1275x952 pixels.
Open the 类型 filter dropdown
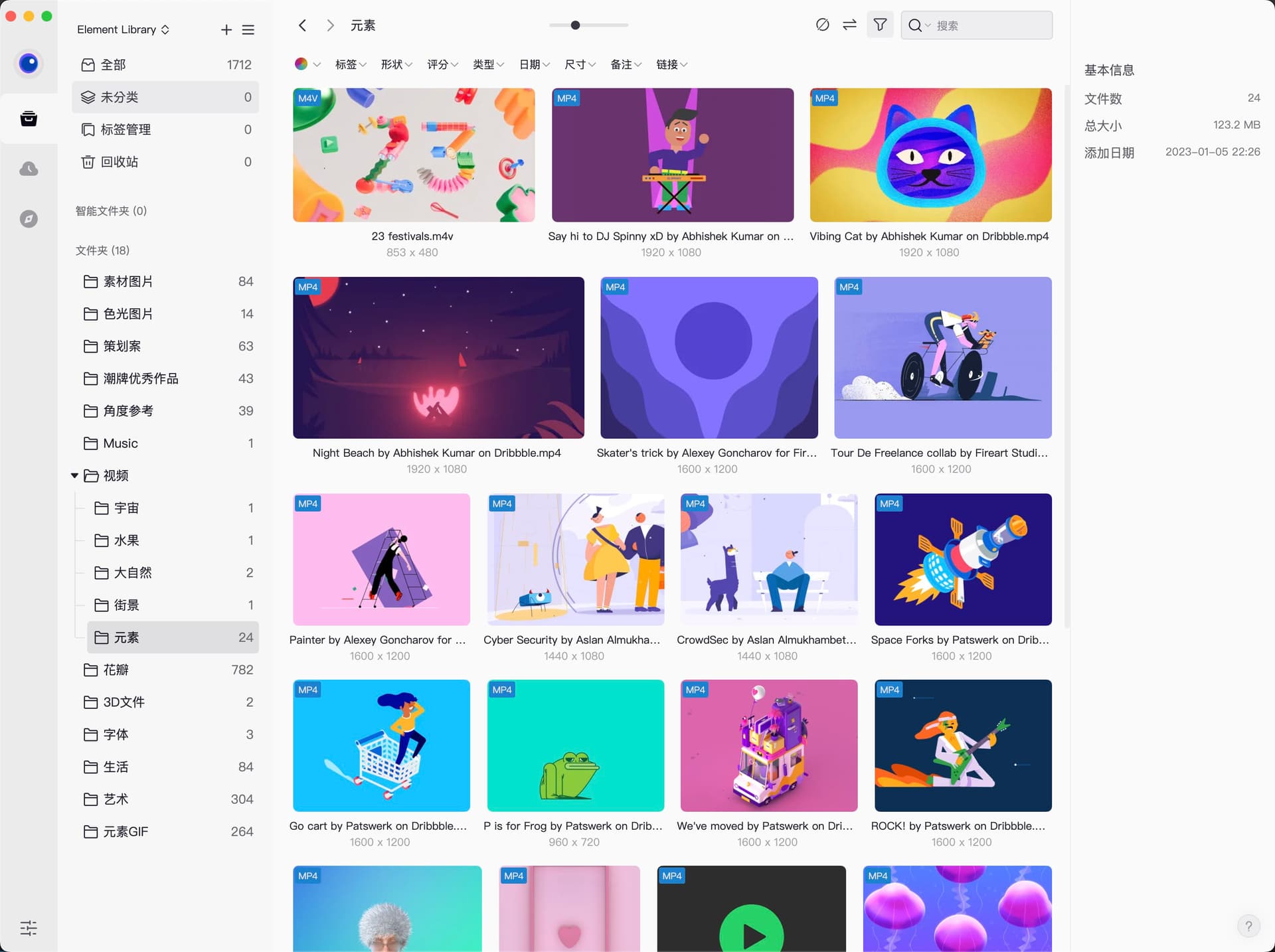(x=488, y=64)
